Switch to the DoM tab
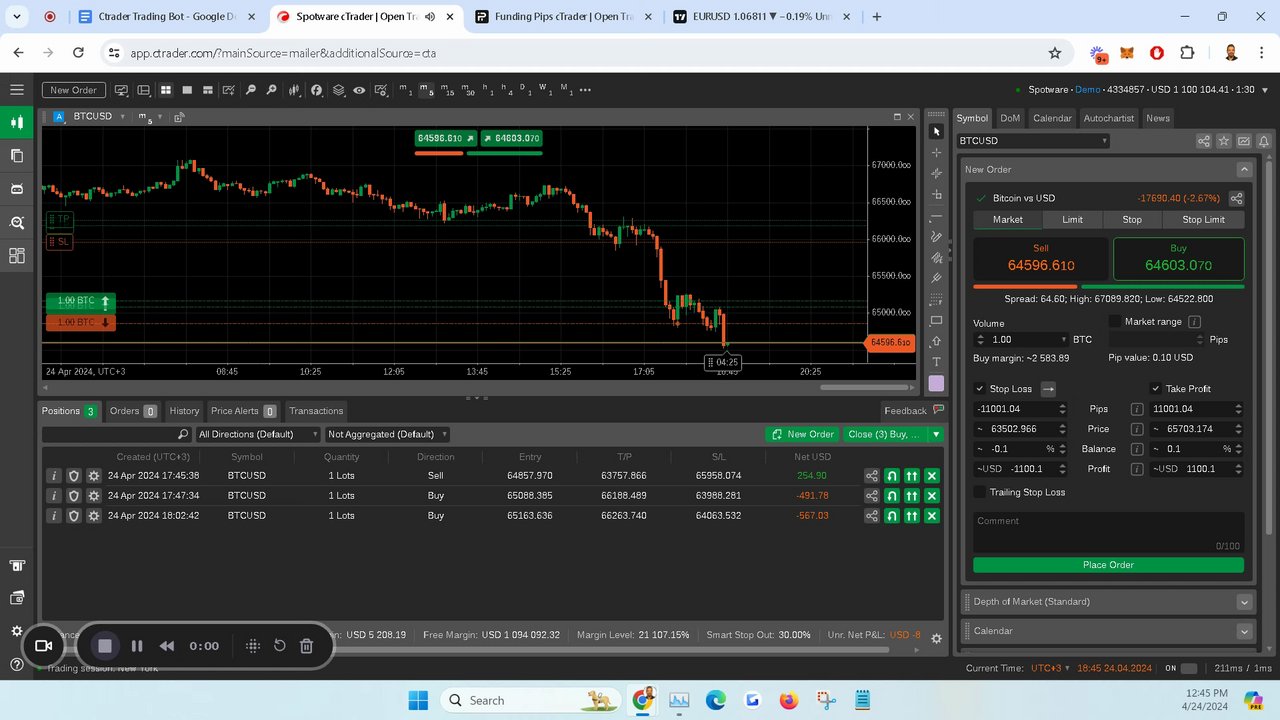The image size is (1280, 720). 1010,118
